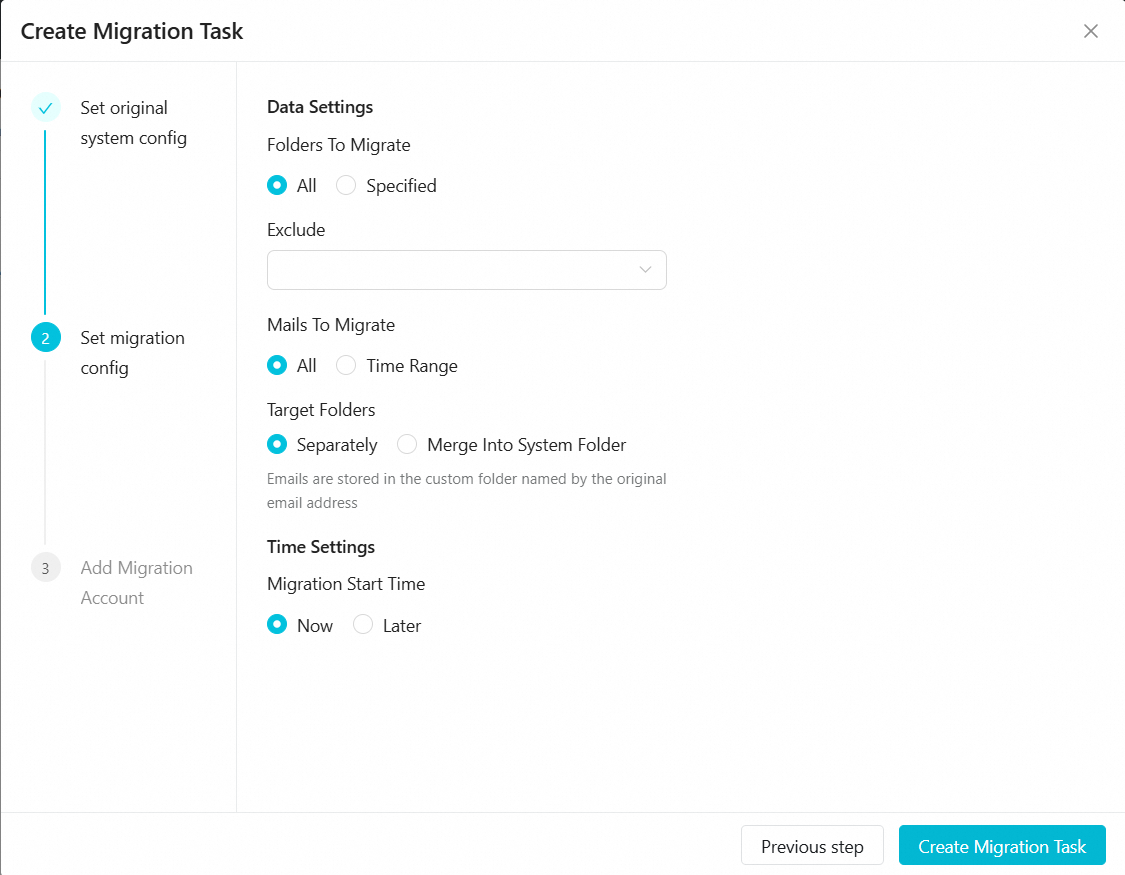The height and width of the screenshot is (875, 1125).
Task: Choose All under Mails To Migrate
Action: tap(278, 366)
